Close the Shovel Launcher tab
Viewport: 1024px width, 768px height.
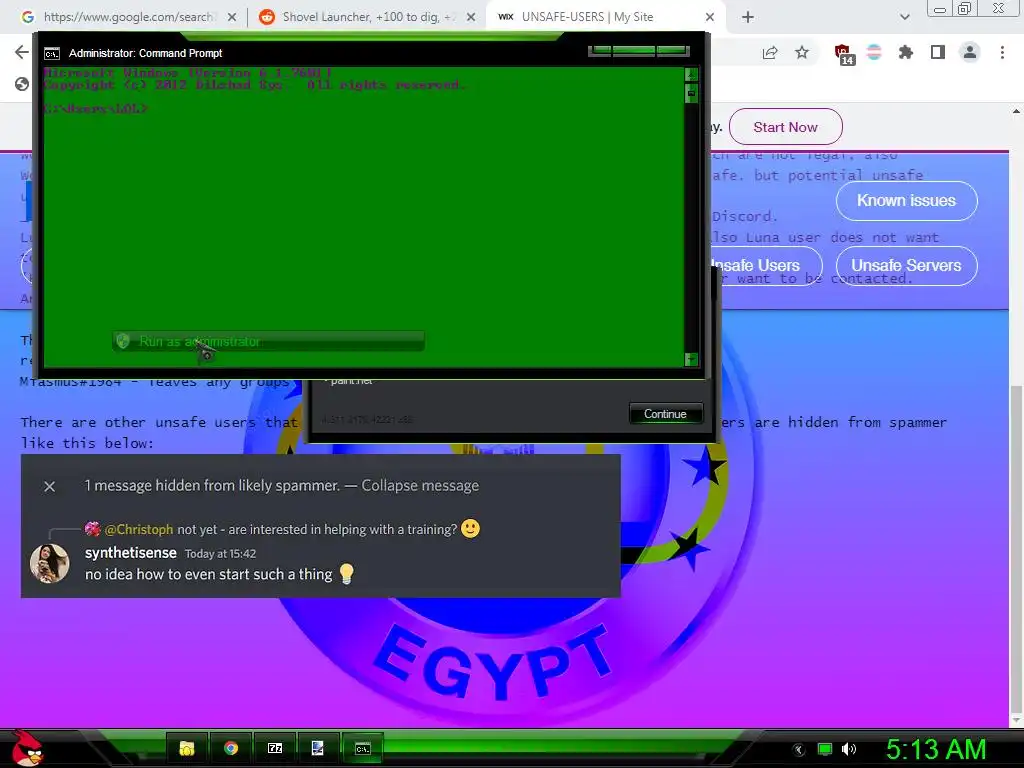pyautogui.click(x=471, y=17)
